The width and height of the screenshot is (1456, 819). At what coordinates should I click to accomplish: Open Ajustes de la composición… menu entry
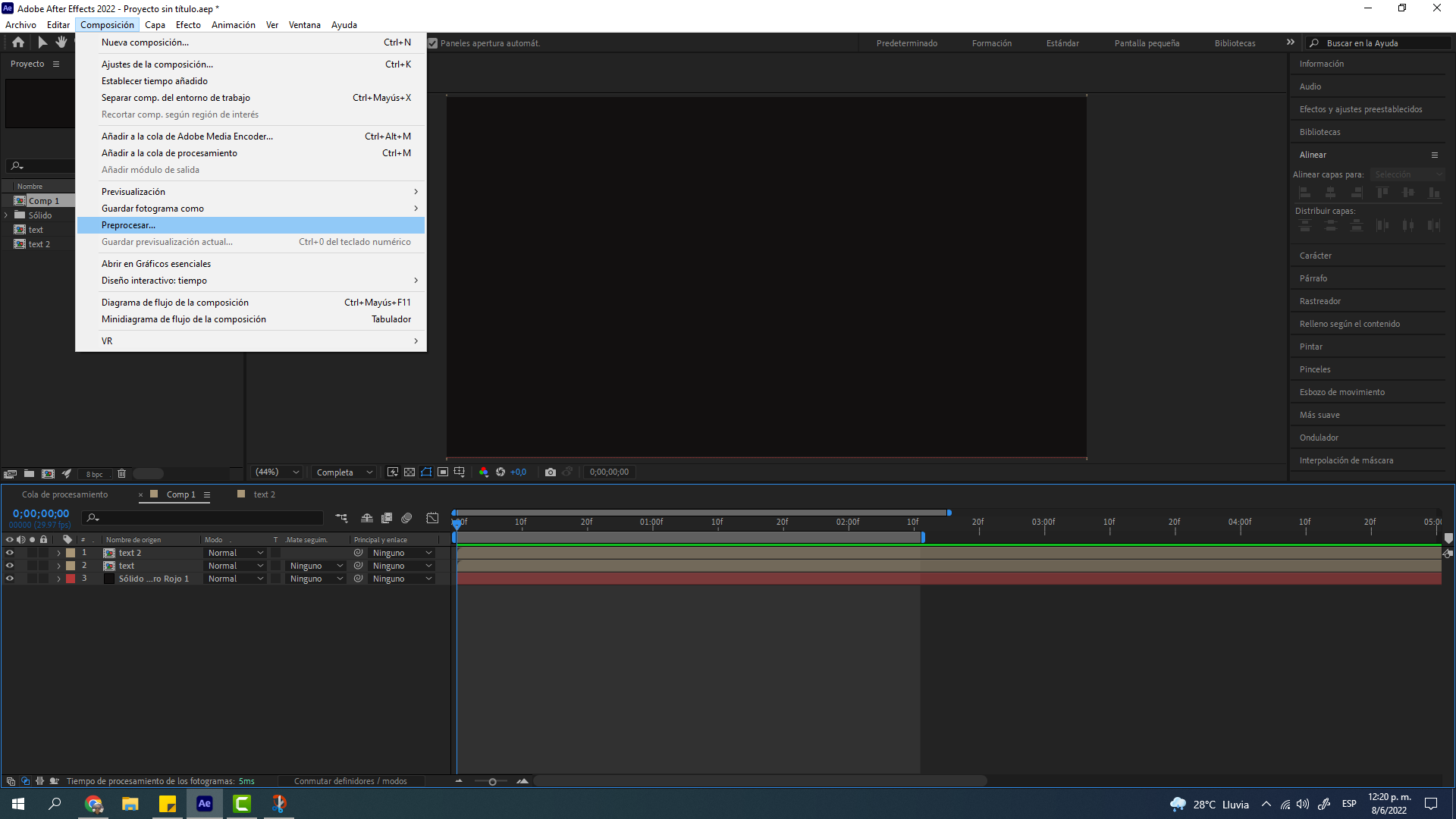click(251, 64)
